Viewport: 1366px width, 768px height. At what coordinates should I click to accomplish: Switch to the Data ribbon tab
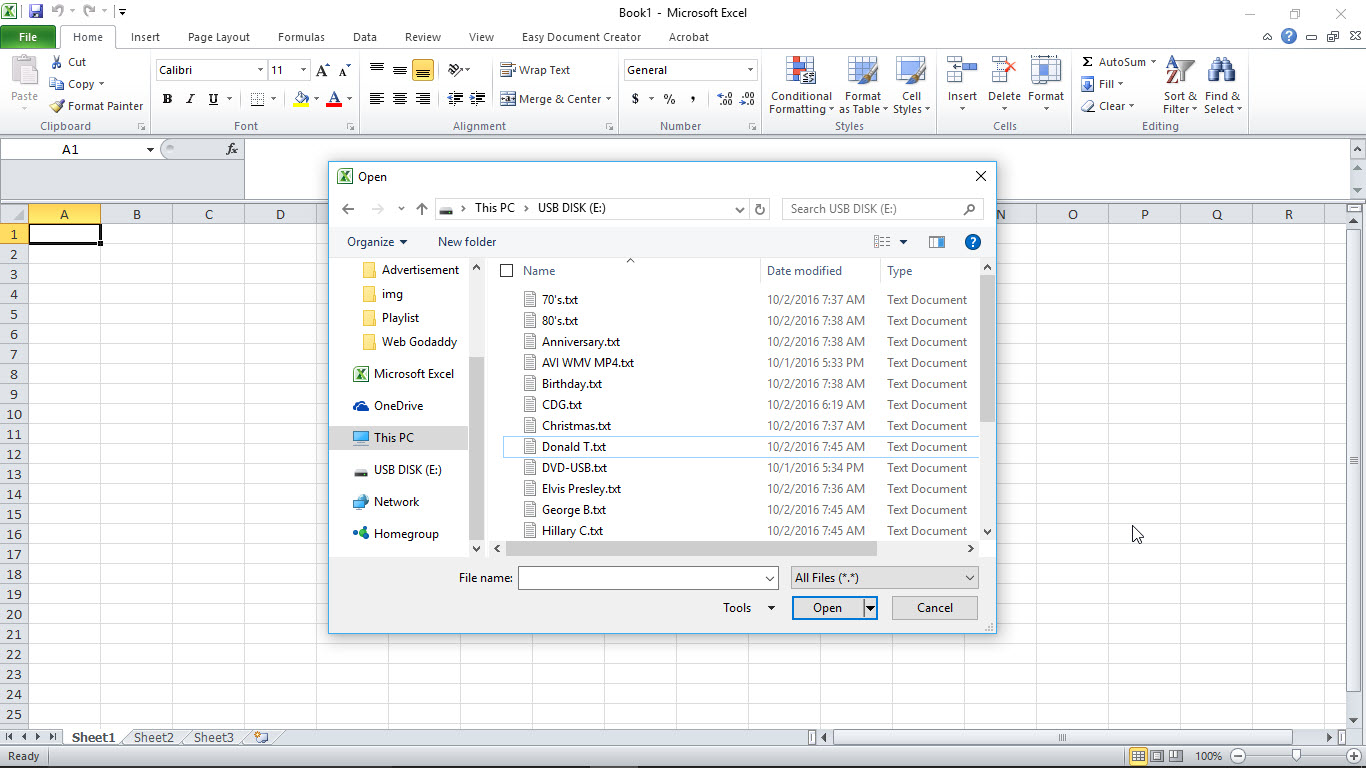pos(365,37)
